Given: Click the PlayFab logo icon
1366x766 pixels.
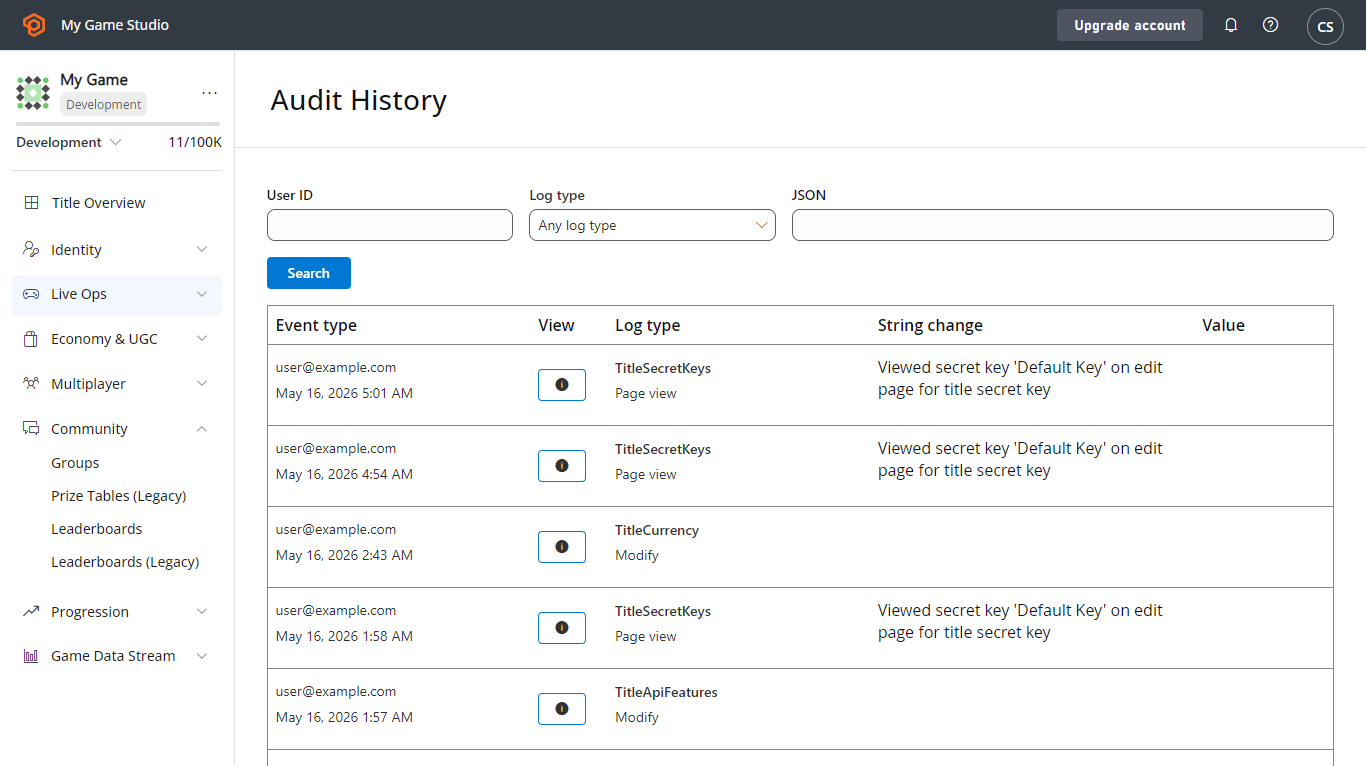Looking at the screenshot, I should [x=34, y=25].
